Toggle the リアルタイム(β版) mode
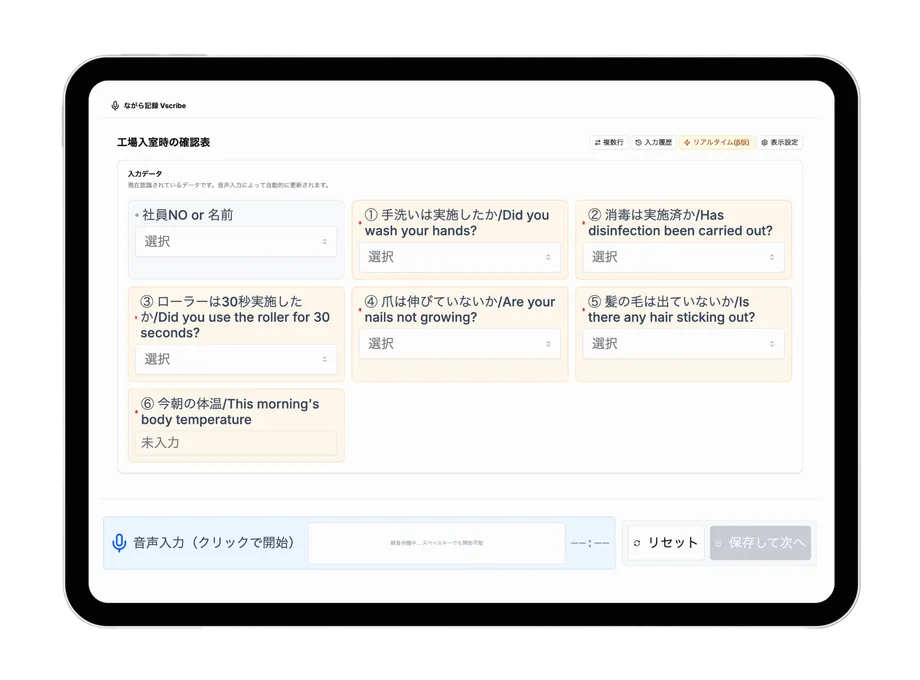 pos(716,143)
